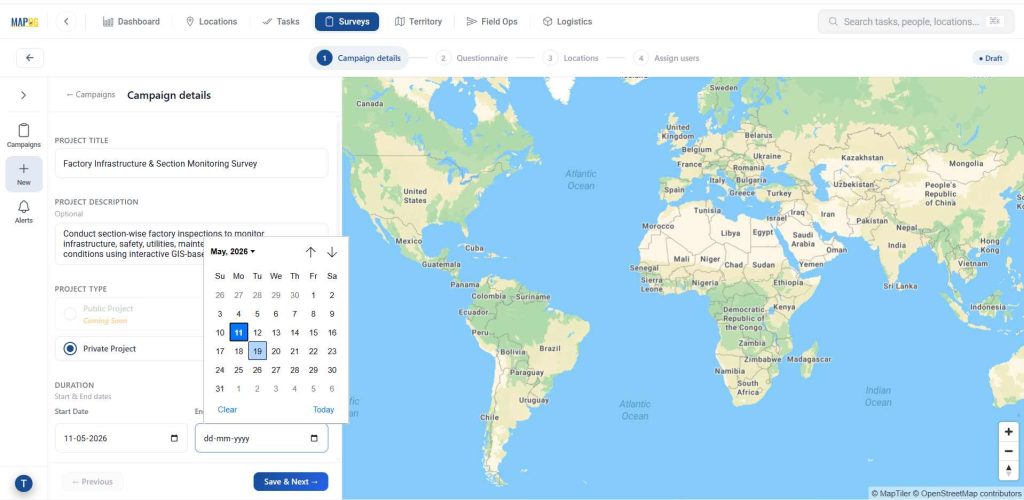The image size is (1024, 500).
Task: Click the collapse chevron beside the logo
Action: 66,22
